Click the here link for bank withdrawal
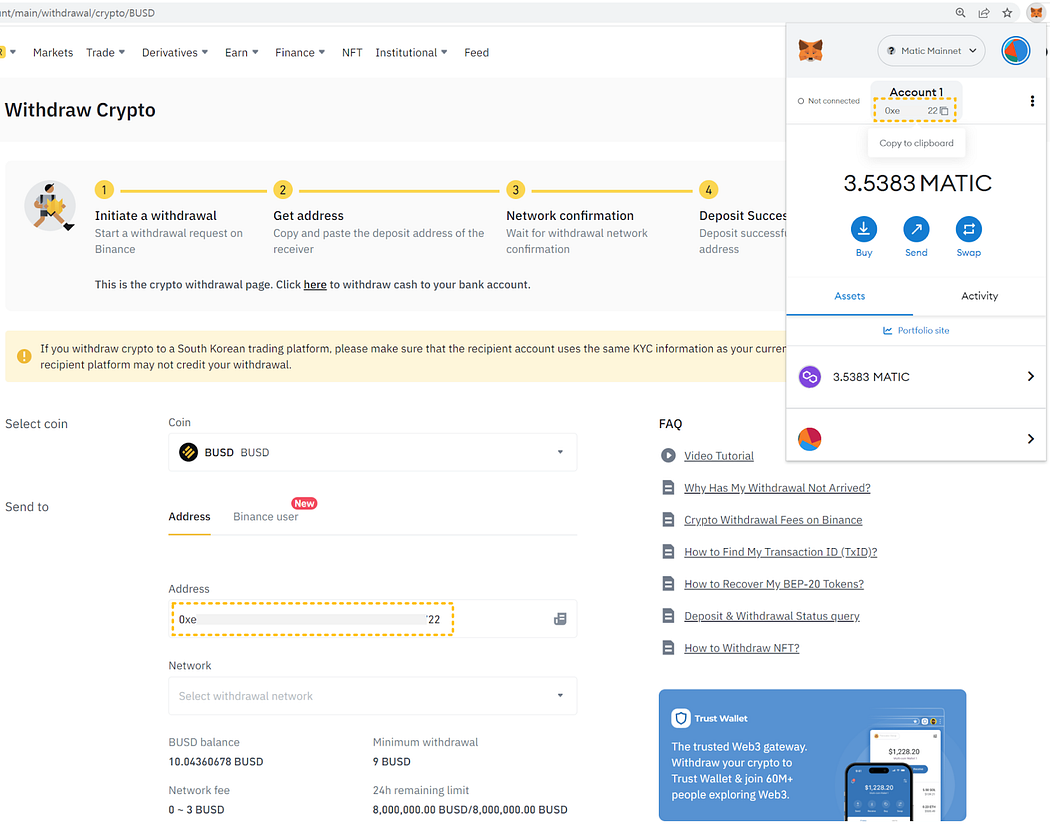The height and width of the screenshot is (829, 1050). pyautogui.click(x=315, y=285)
